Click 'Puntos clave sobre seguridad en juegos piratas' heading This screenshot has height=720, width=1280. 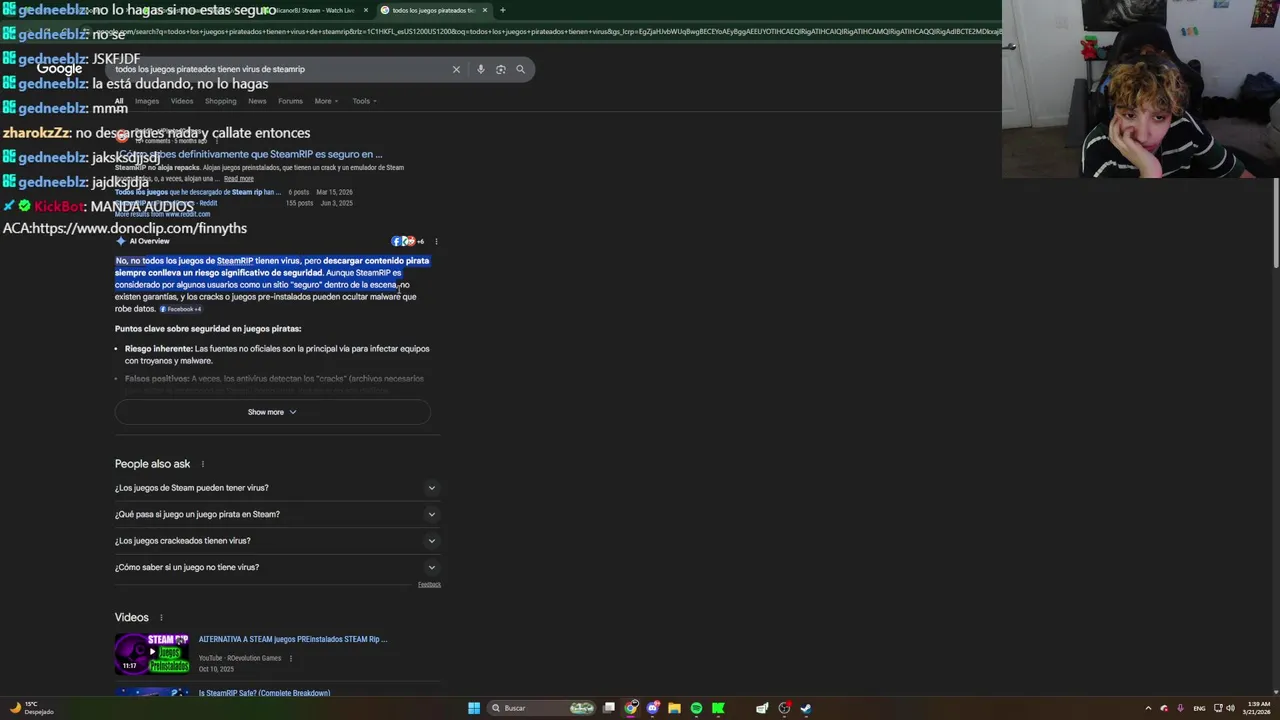[208, 329]
